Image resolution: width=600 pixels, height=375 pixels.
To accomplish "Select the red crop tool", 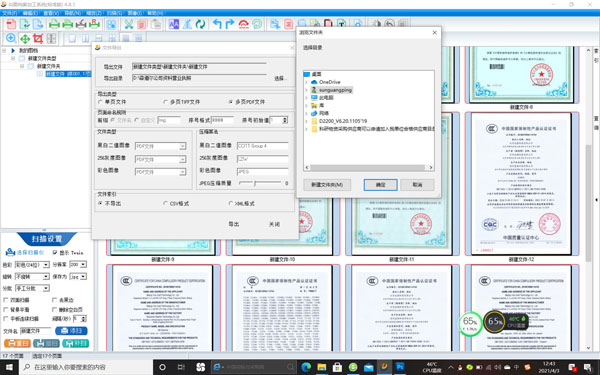I will (38, 38).
